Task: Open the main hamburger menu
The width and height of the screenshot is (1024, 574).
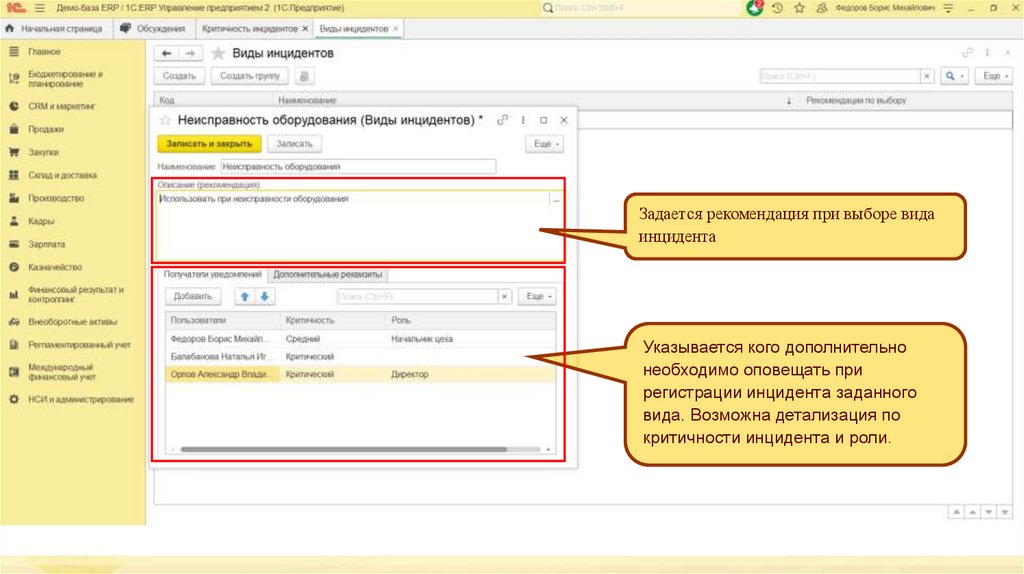Action: point(40,8)
